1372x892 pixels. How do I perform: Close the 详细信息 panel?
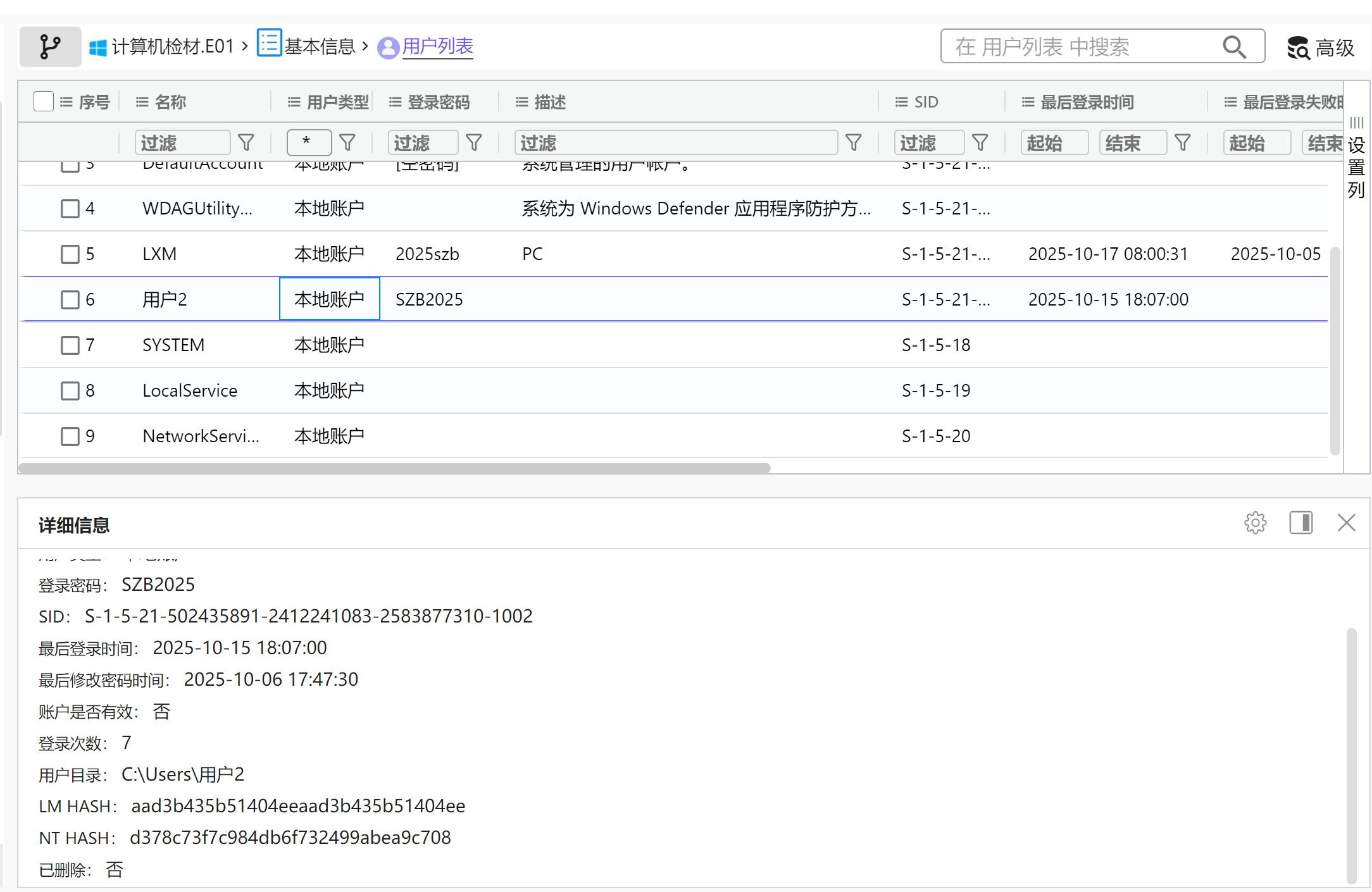(x=1346, y=523)
